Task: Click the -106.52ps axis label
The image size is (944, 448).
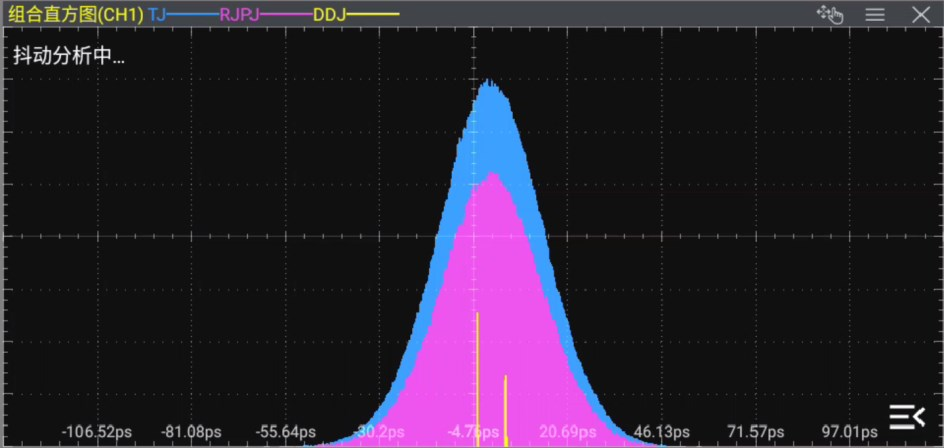Action: [x=96, y=432]
